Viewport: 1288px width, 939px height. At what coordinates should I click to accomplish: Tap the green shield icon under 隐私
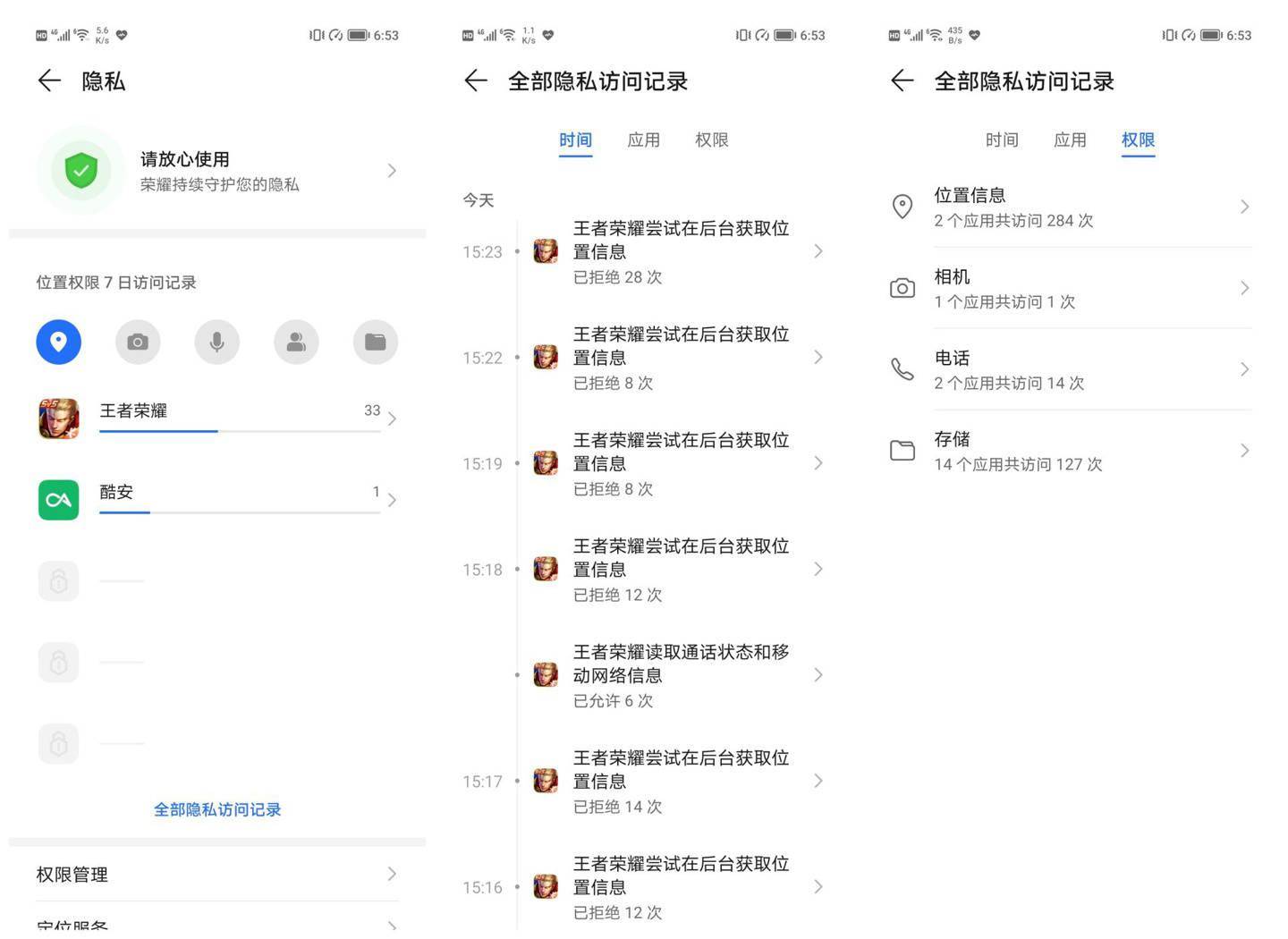pyautogui.click(x=80, y=170)
